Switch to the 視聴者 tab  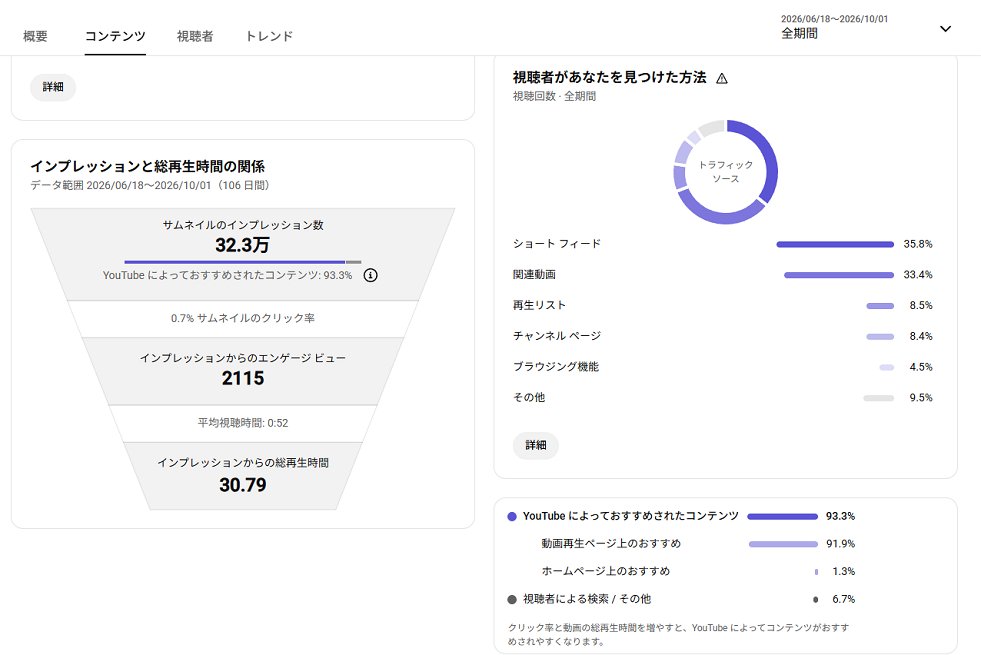[195, 36]
